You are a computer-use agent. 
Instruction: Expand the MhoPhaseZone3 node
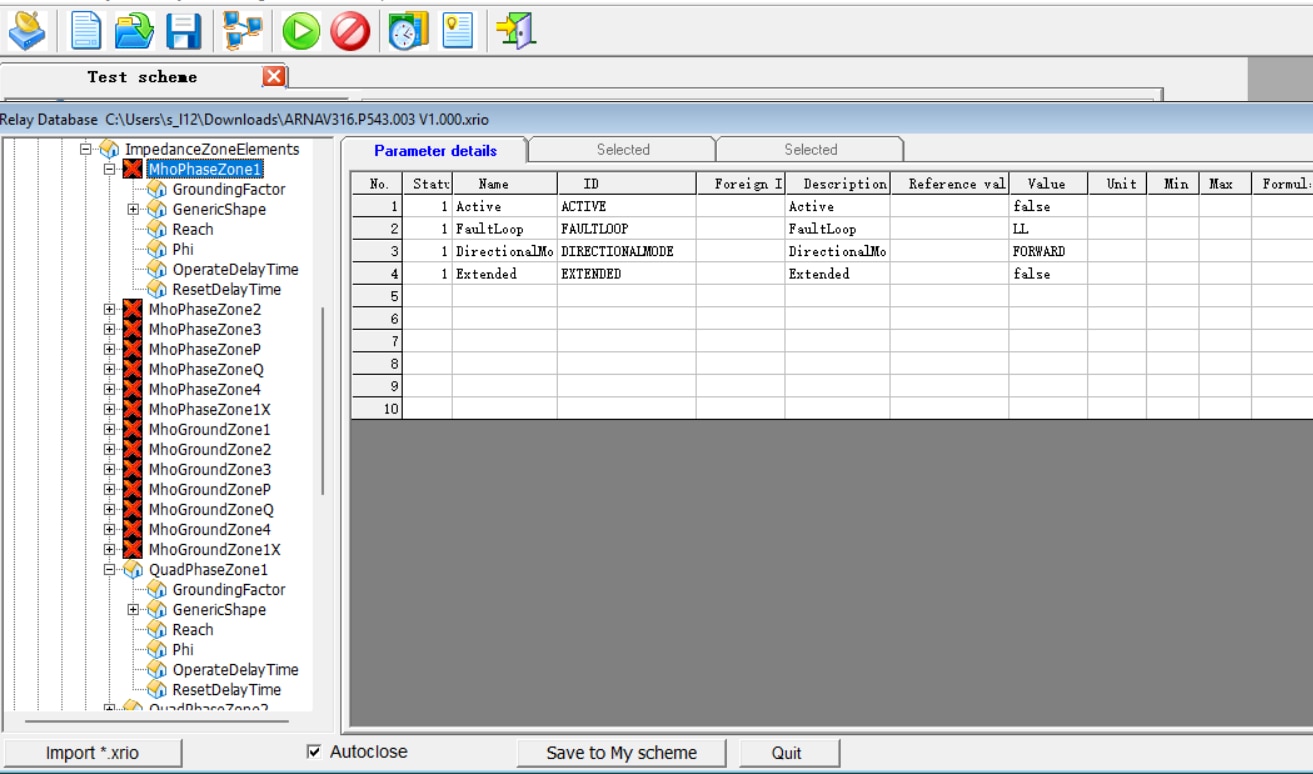pyautogui.click(x=109, y=329)
